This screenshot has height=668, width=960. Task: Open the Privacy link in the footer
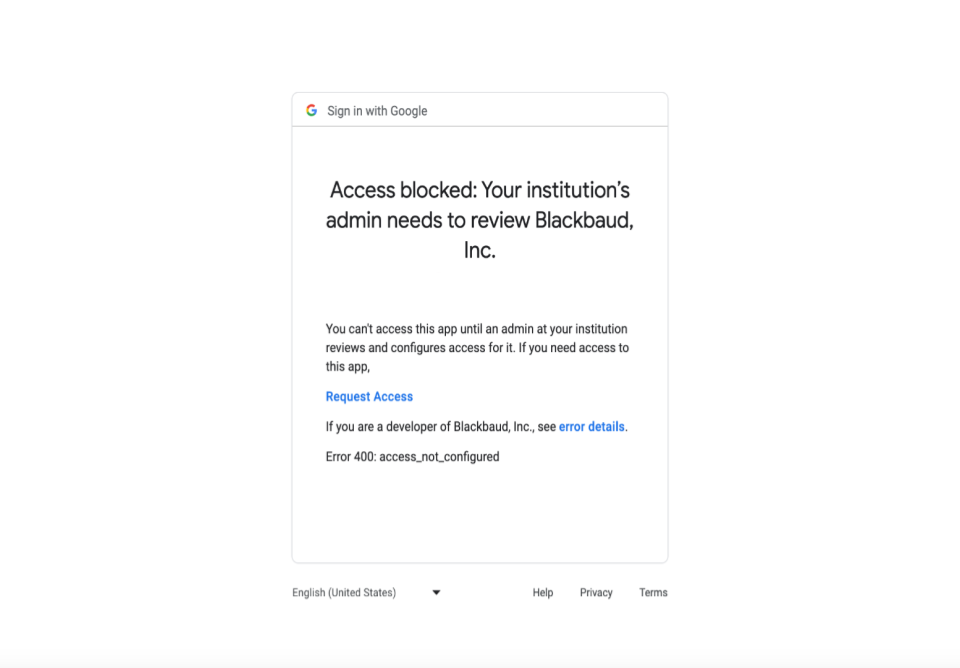(596, 593)
